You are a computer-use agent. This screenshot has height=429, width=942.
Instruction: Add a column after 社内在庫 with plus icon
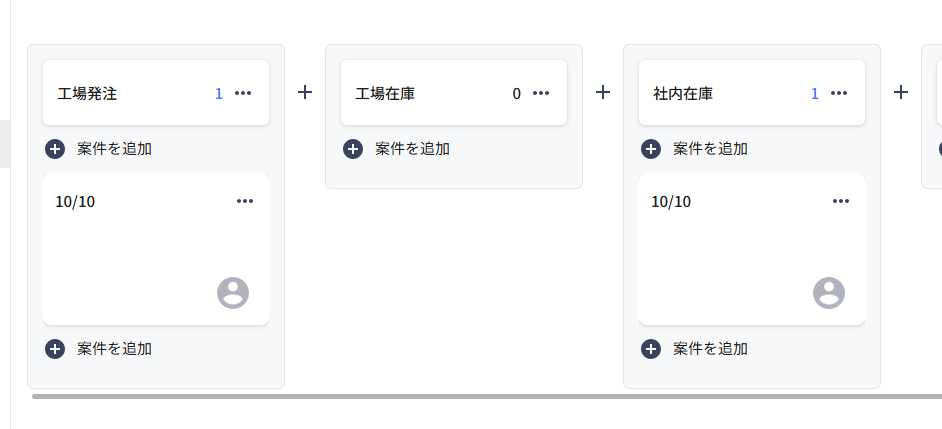click(901, 92)
